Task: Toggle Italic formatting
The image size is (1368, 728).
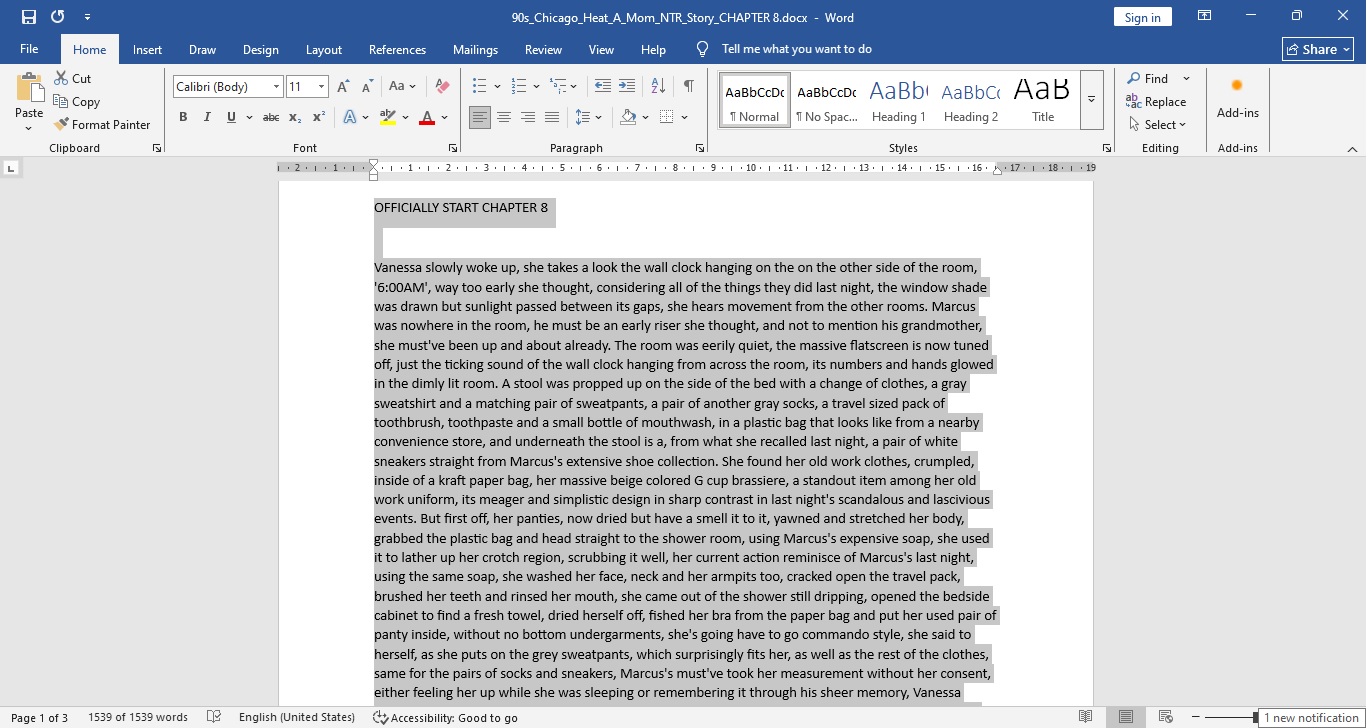Action: [x=207, y=117]
